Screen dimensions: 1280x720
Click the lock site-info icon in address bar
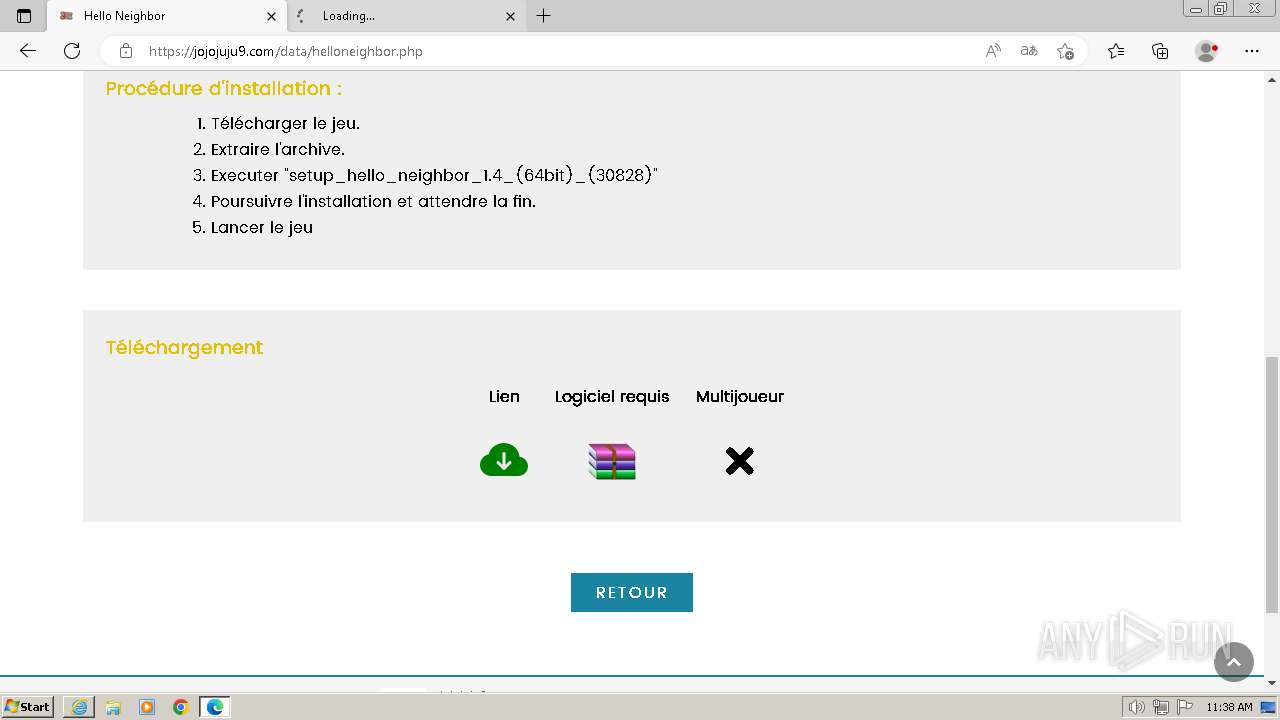click(126, 51)
